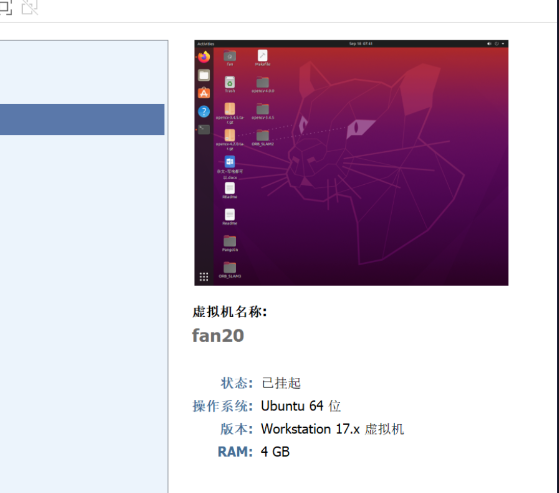
Task: Click the 4 GB memory value
Action: (x=275, y=452)
